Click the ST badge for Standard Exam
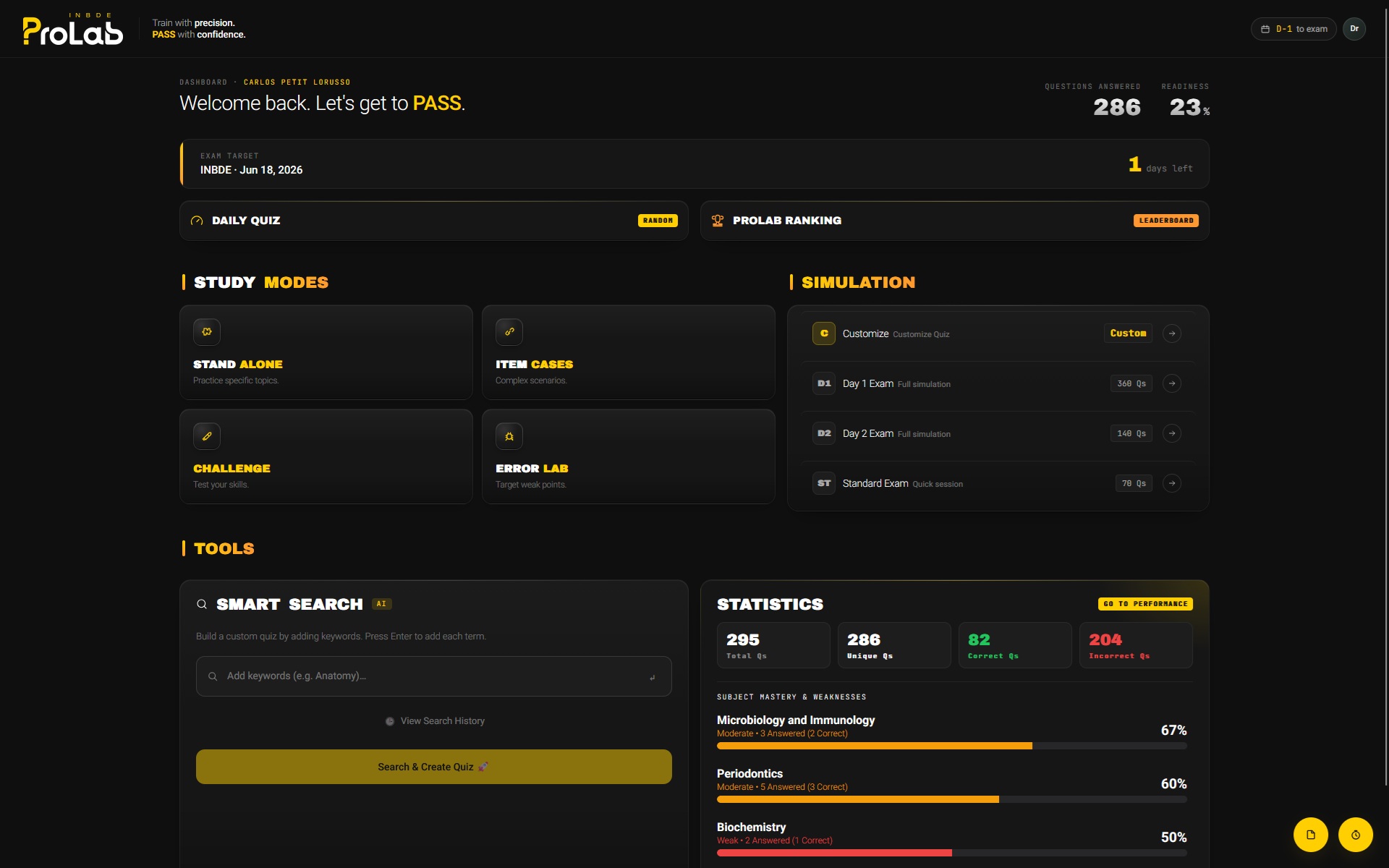The image size is (1389, 868). (x=824, y=483)
